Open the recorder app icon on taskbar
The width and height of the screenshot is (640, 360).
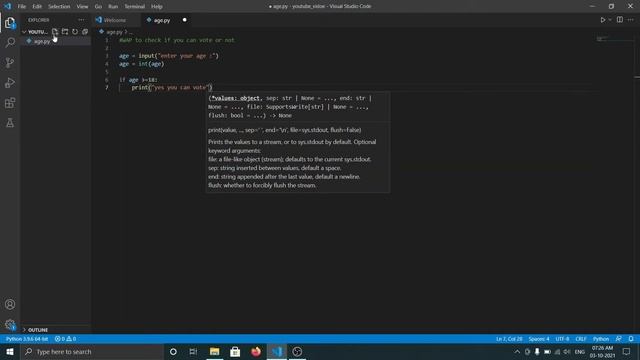click(x=297, y=351)
